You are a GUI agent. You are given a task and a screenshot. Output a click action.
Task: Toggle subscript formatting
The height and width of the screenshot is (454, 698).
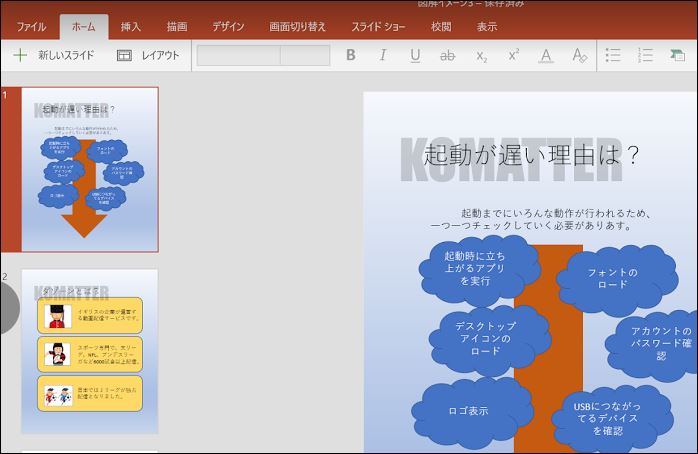tap(482, 56)
